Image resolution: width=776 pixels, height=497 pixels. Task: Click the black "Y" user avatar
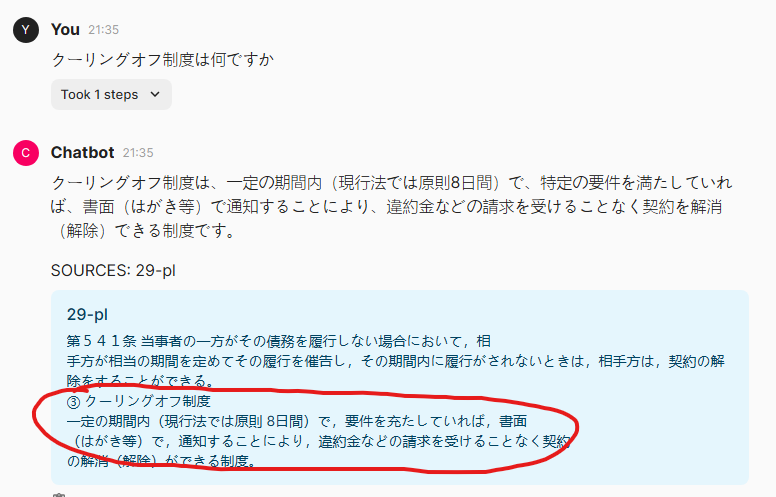coord(26,30)
